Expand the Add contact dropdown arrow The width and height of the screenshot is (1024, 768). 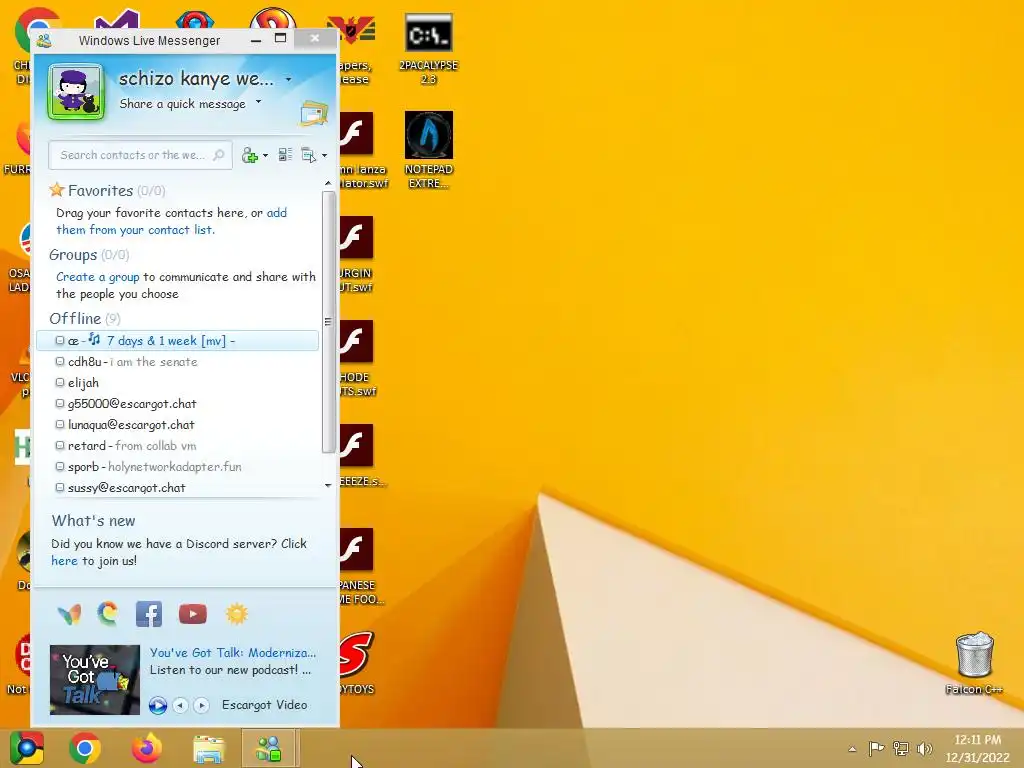(x=265, y=156)
